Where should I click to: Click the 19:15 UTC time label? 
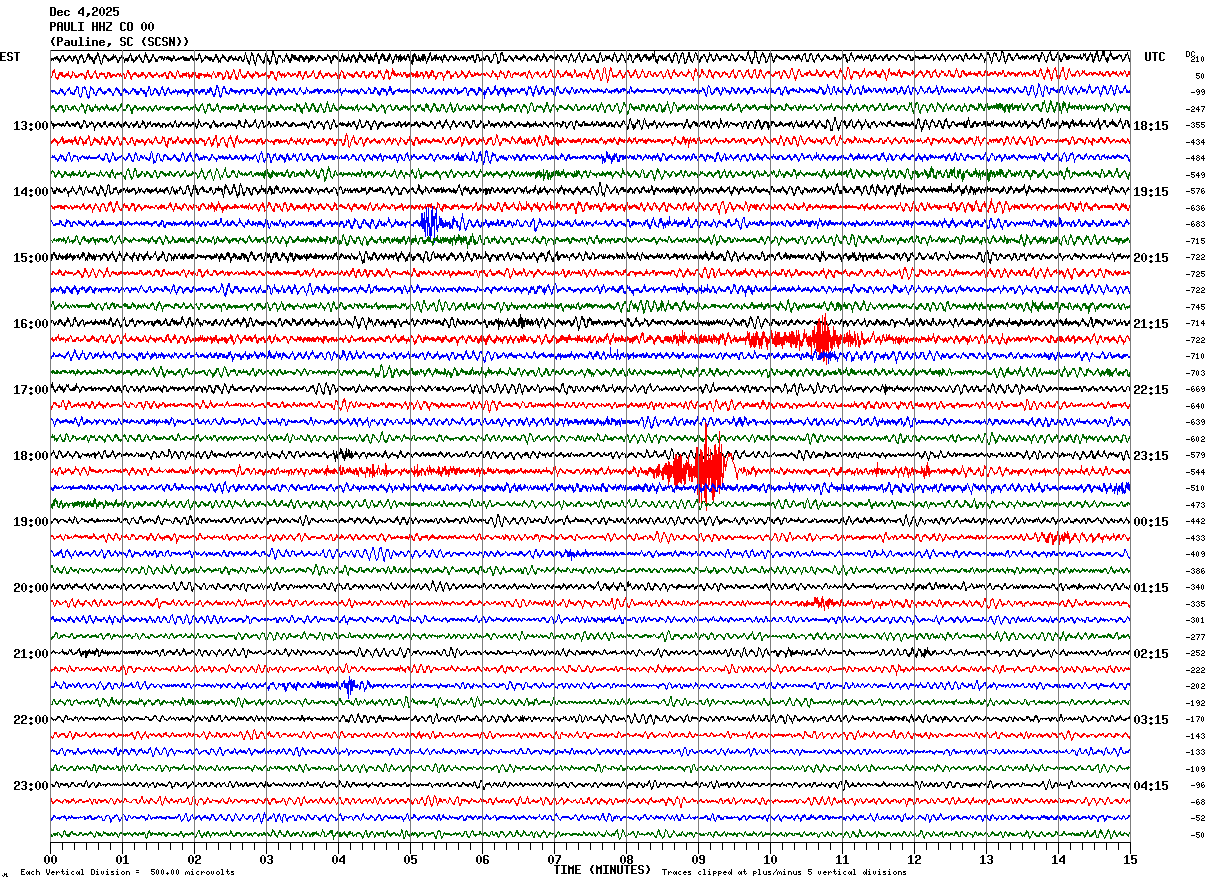point(1151,192)
